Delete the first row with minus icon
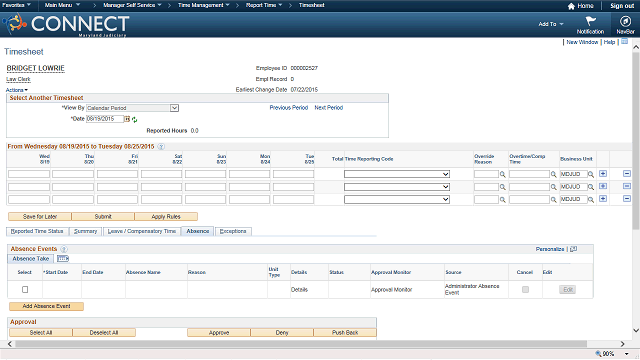 coord(627,174)
